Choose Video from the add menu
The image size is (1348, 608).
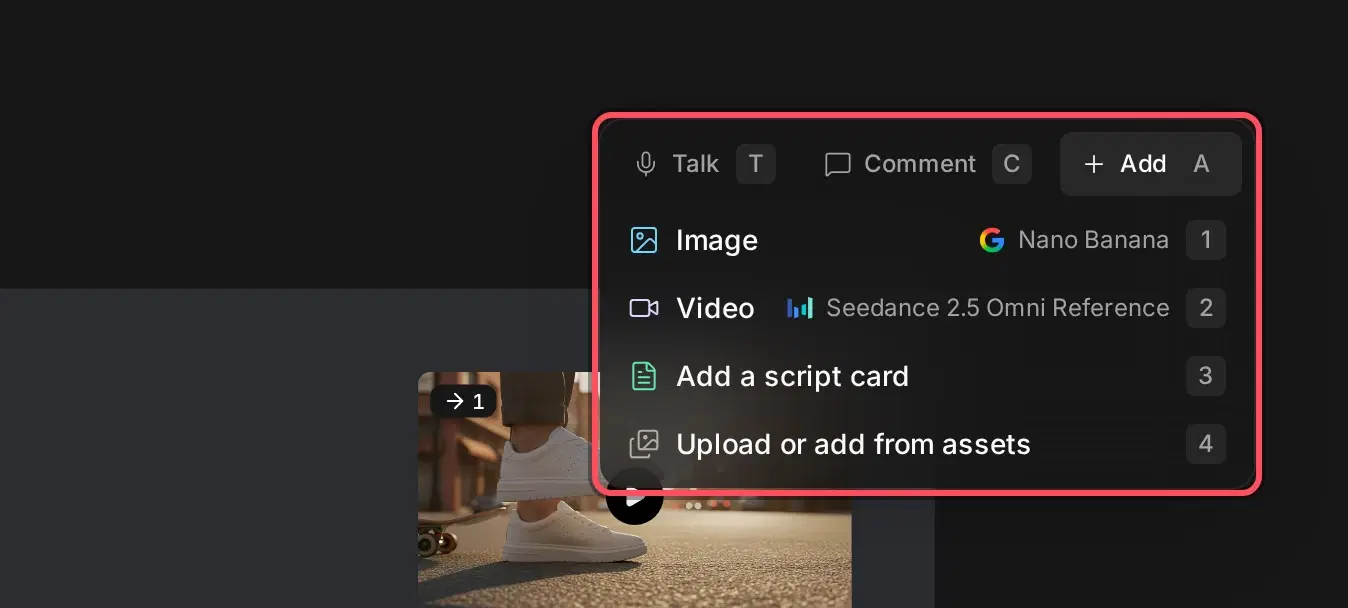click(927, 308)
